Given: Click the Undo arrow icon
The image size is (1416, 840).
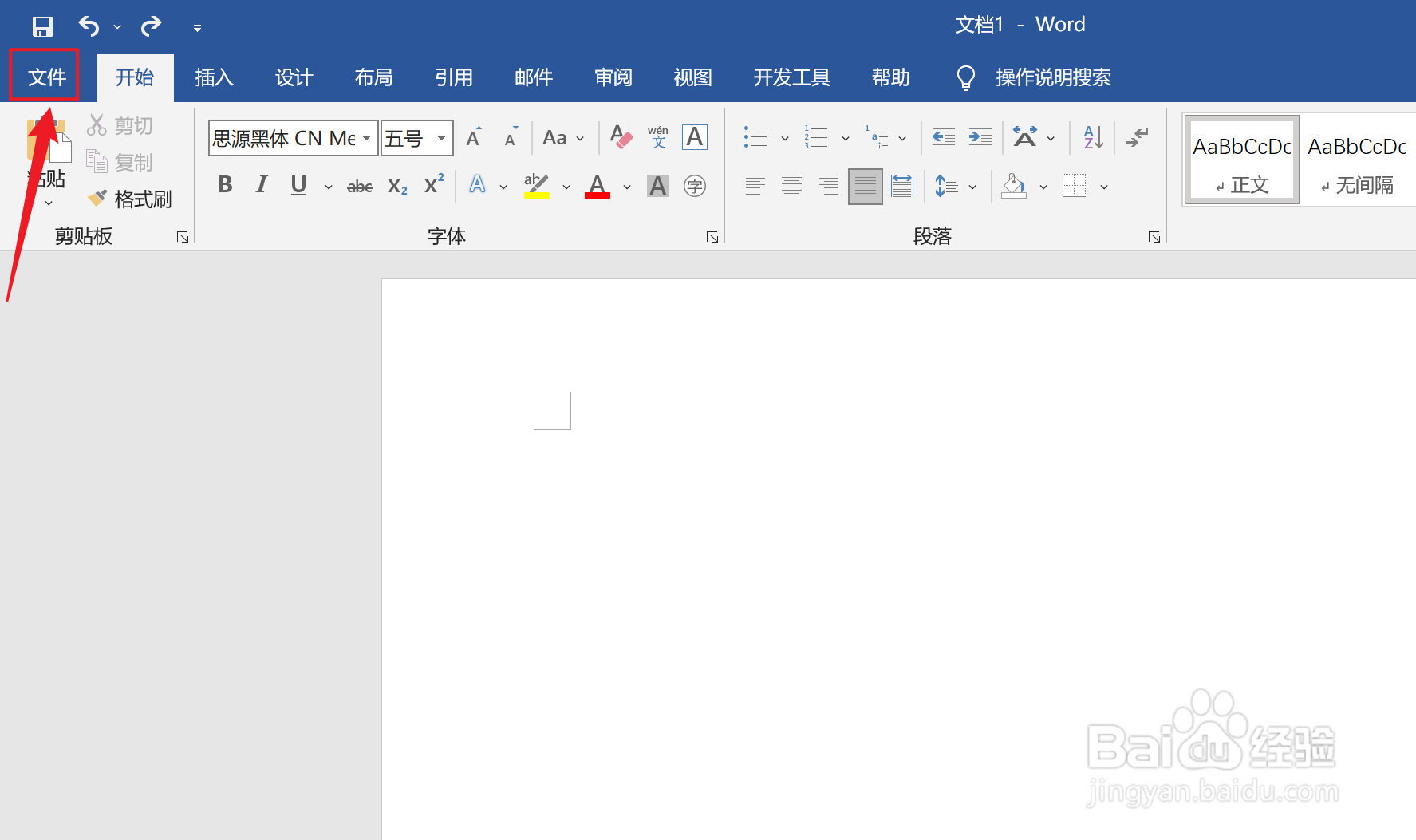Looking at the screenshot, I should 89,26.
